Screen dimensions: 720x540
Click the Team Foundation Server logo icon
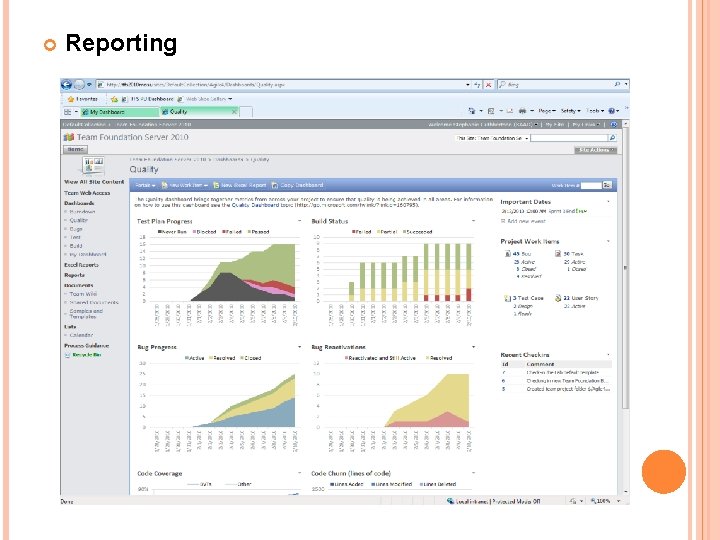(x=69, y=137)
